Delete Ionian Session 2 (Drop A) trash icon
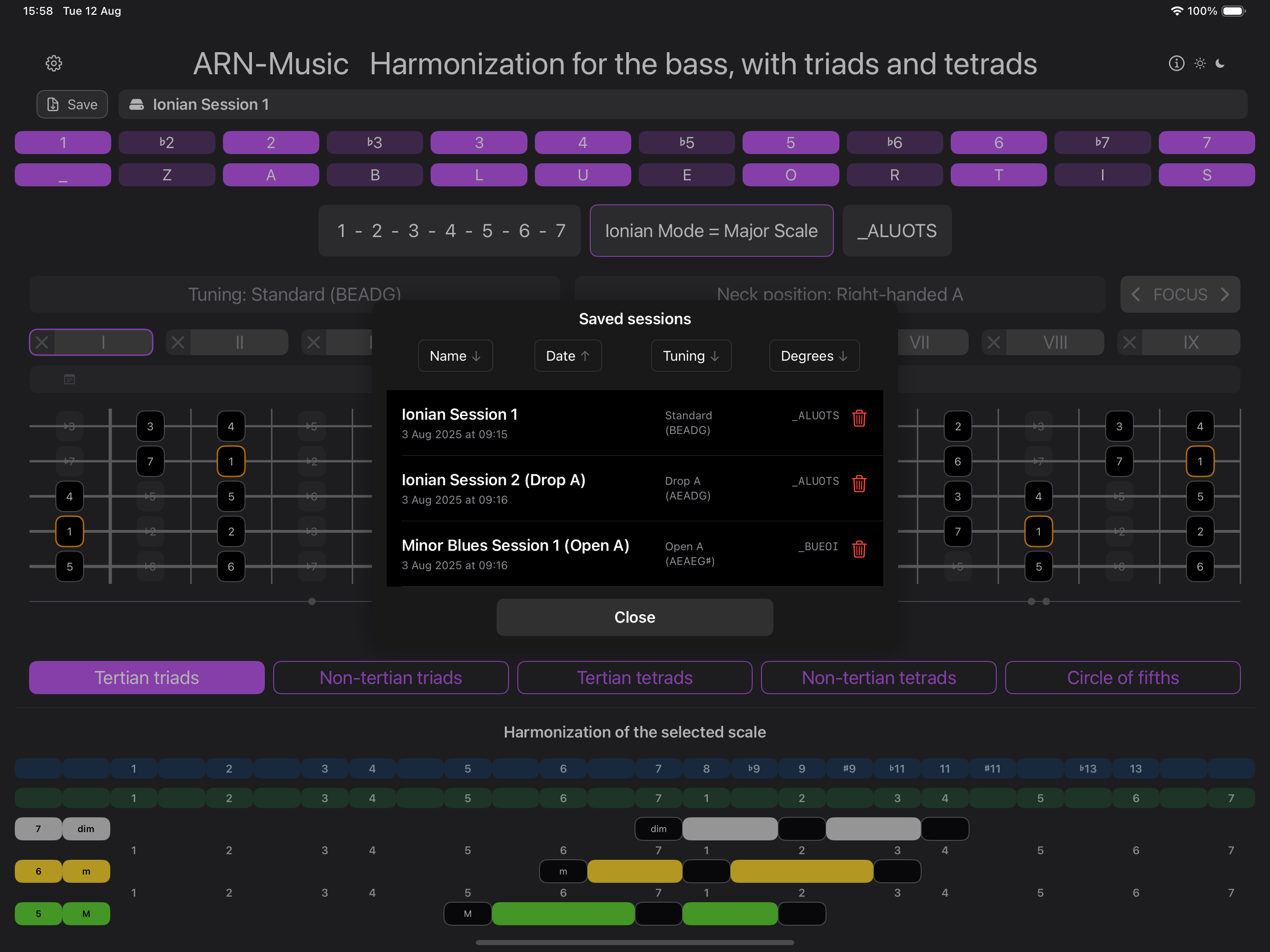Viewport: 1270px width, 952px height. [x=859, y=484]
